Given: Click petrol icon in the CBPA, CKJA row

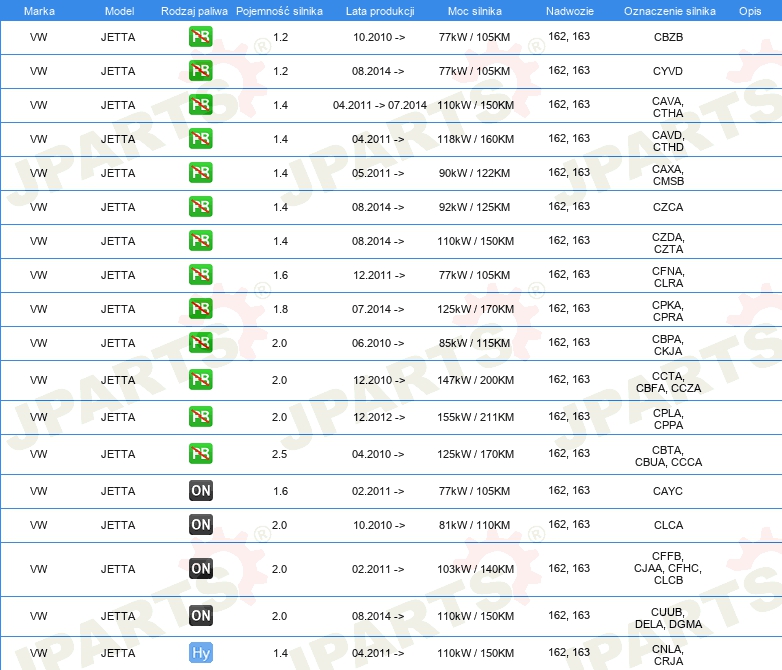Looking at the screenshot, I should point(200,342).
